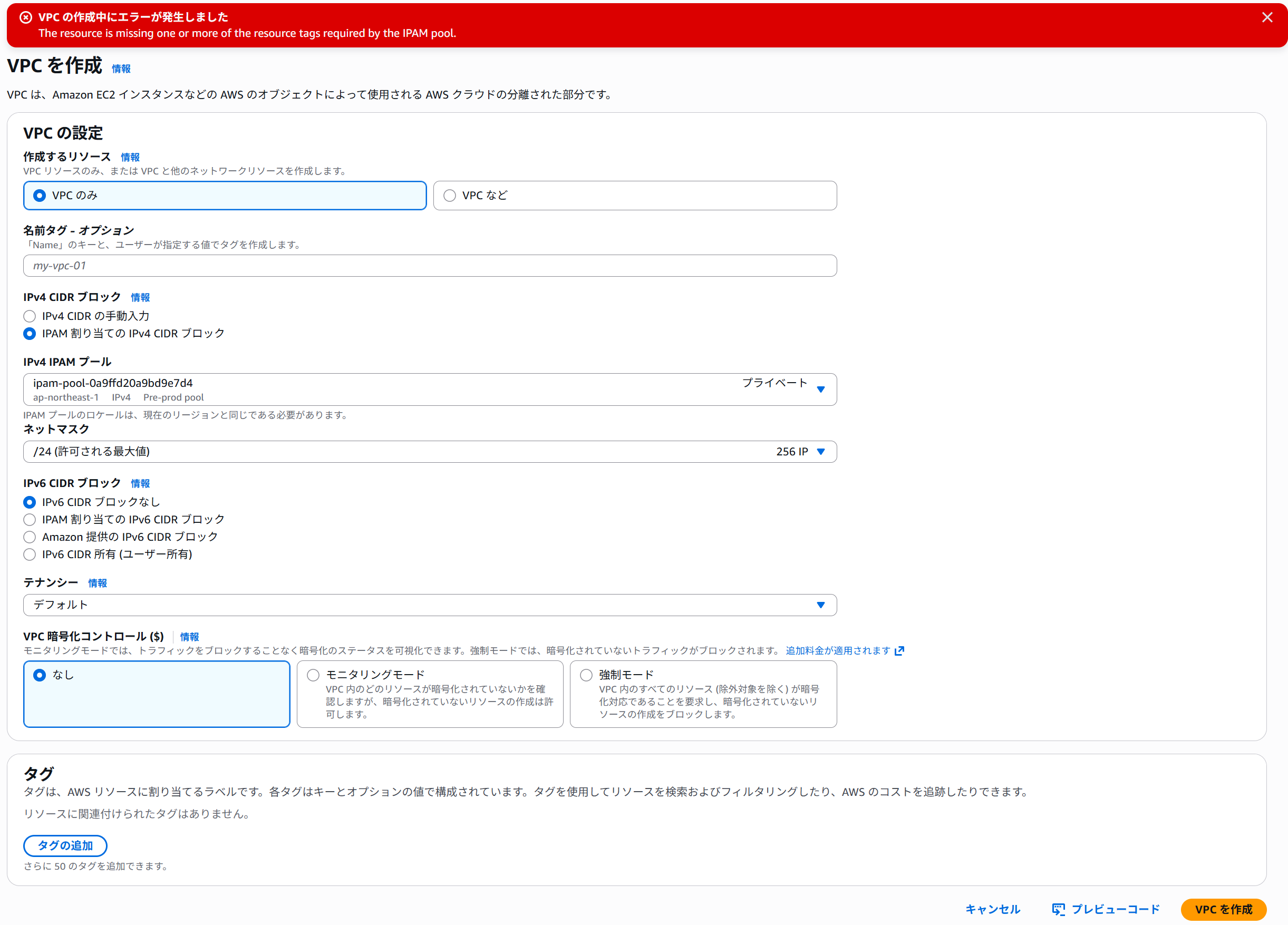Click the プレビューコード button

click(x=1105, y=909)
